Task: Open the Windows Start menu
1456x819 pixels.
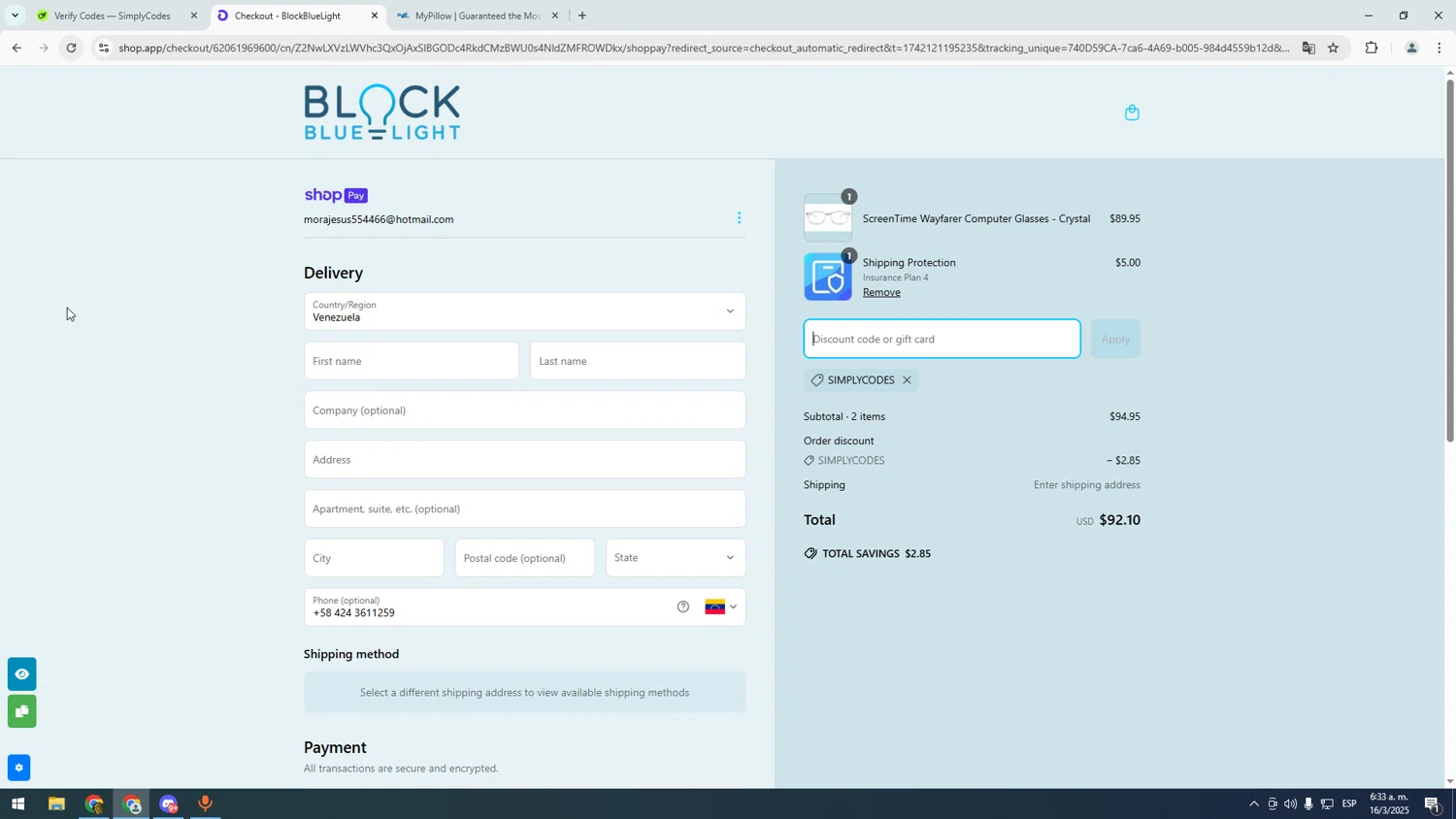Action: tap(17, 804)
